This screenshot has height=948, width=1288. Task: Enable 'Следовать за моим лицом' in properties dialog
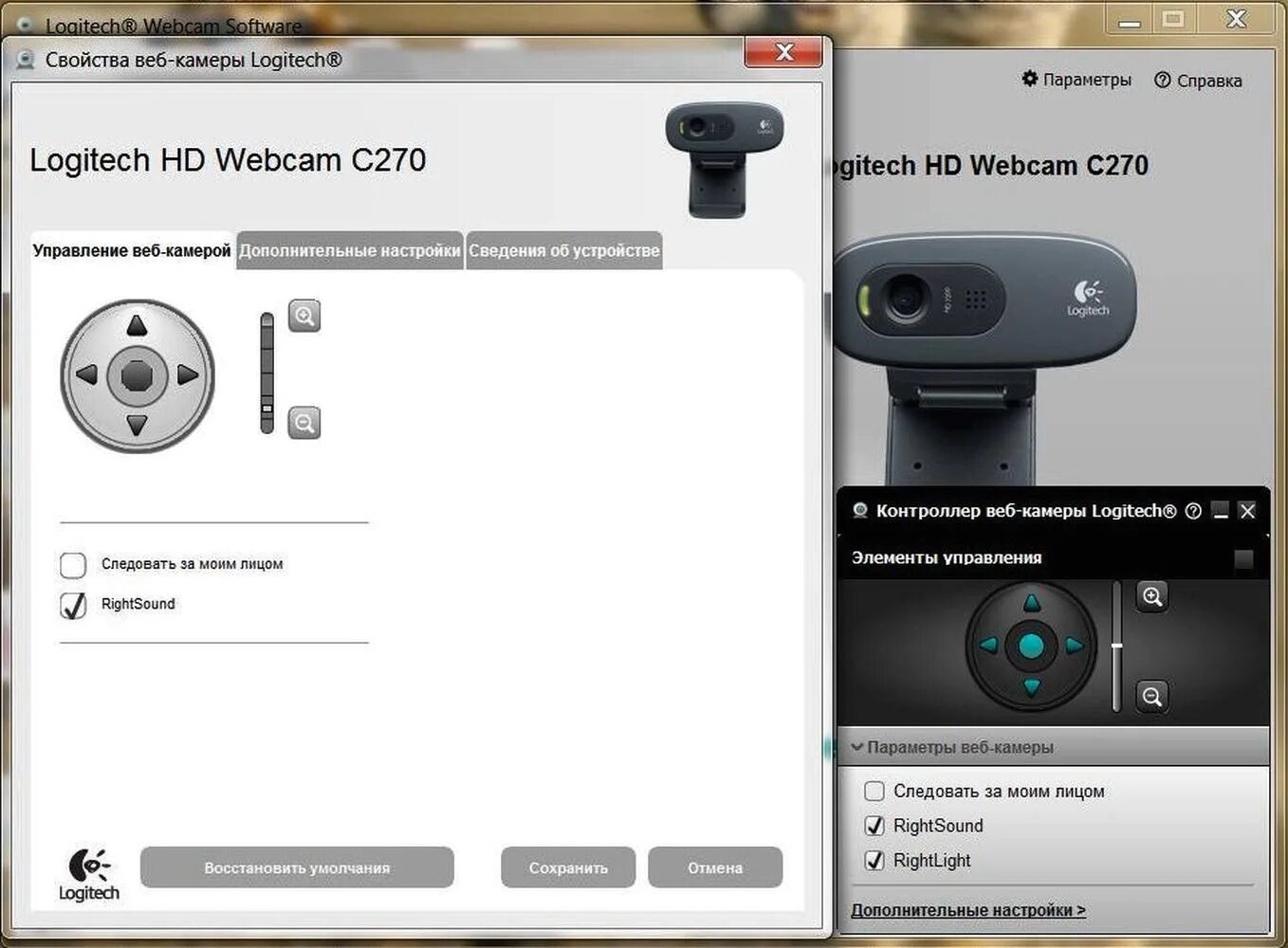tap(73, 565)
